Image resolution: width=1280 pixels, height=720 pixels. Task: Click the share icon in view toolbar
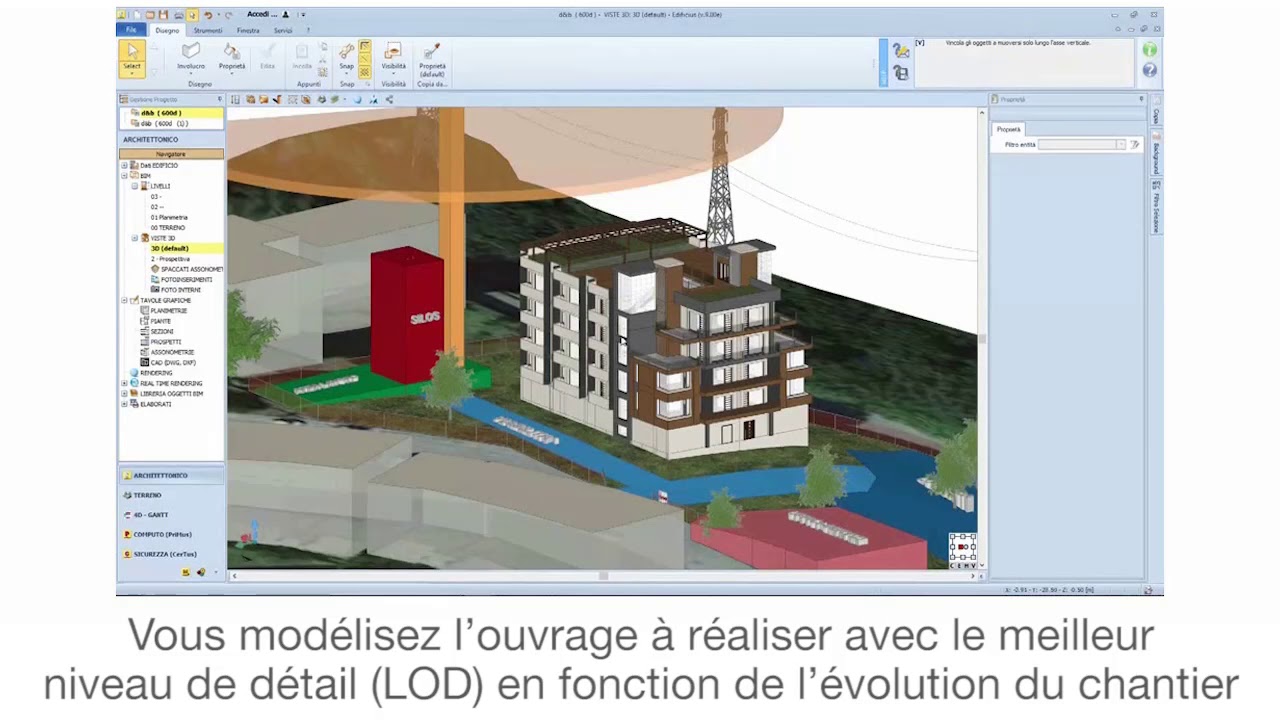coord(389,99)
